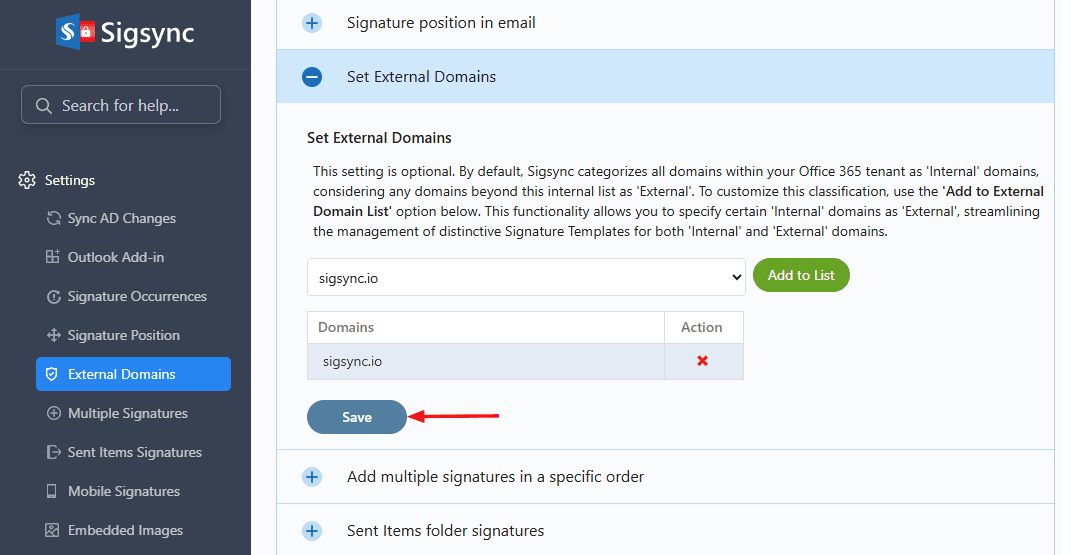This screenshot has height=555, width=1071.
Task: Open External Domains in the sidebar
Action: (x=133, y=374)
